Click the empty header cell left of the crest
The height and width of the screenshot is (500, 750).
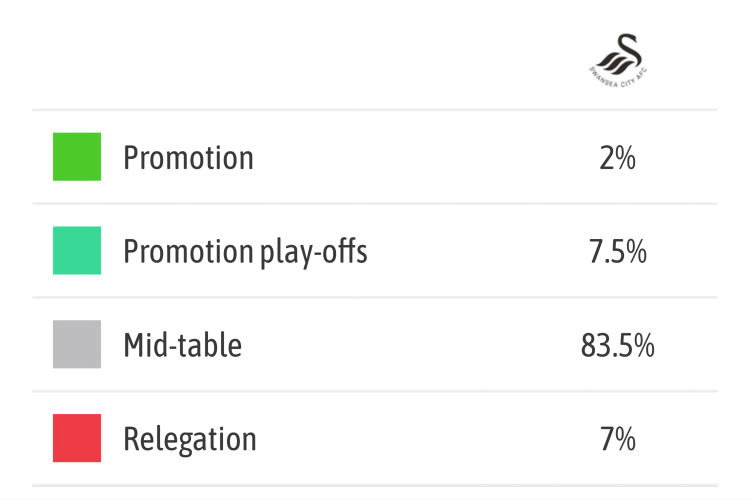pyautogui.click(x=250, y=55)
